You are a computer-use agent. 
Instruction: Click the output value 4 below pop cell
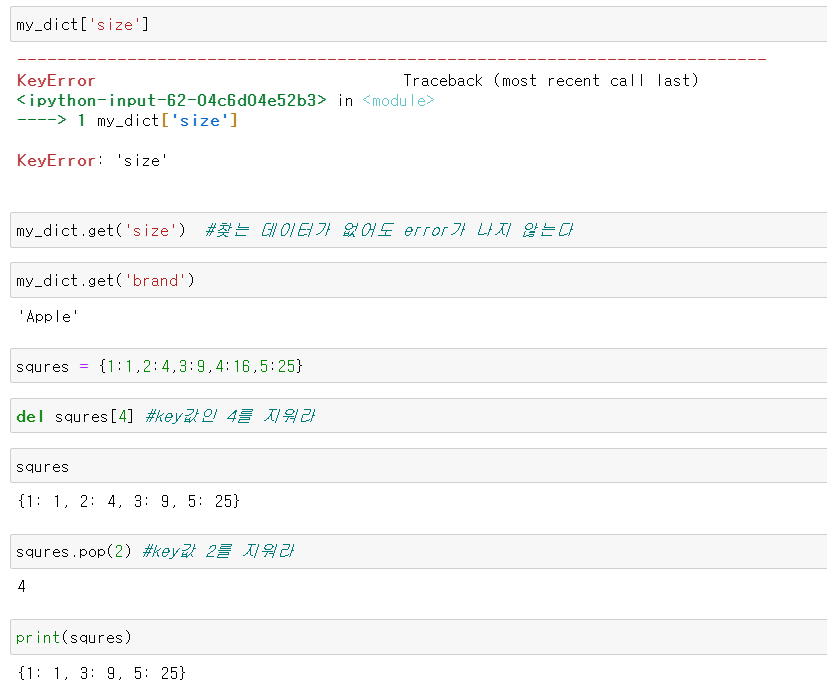tap(22, 586)
